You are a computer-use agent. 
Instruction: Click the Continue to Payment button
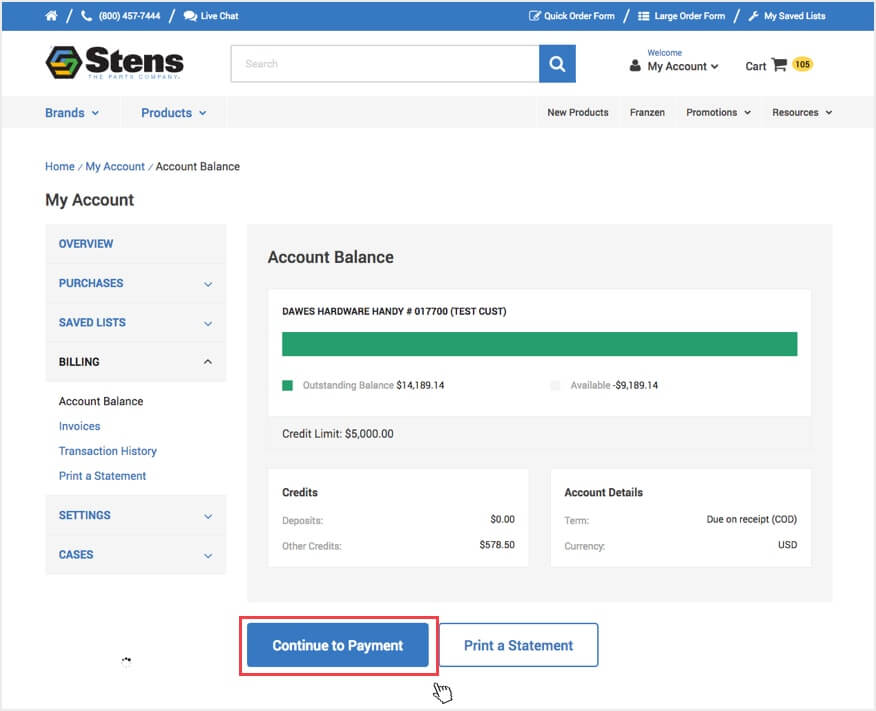tap(337, 645)
